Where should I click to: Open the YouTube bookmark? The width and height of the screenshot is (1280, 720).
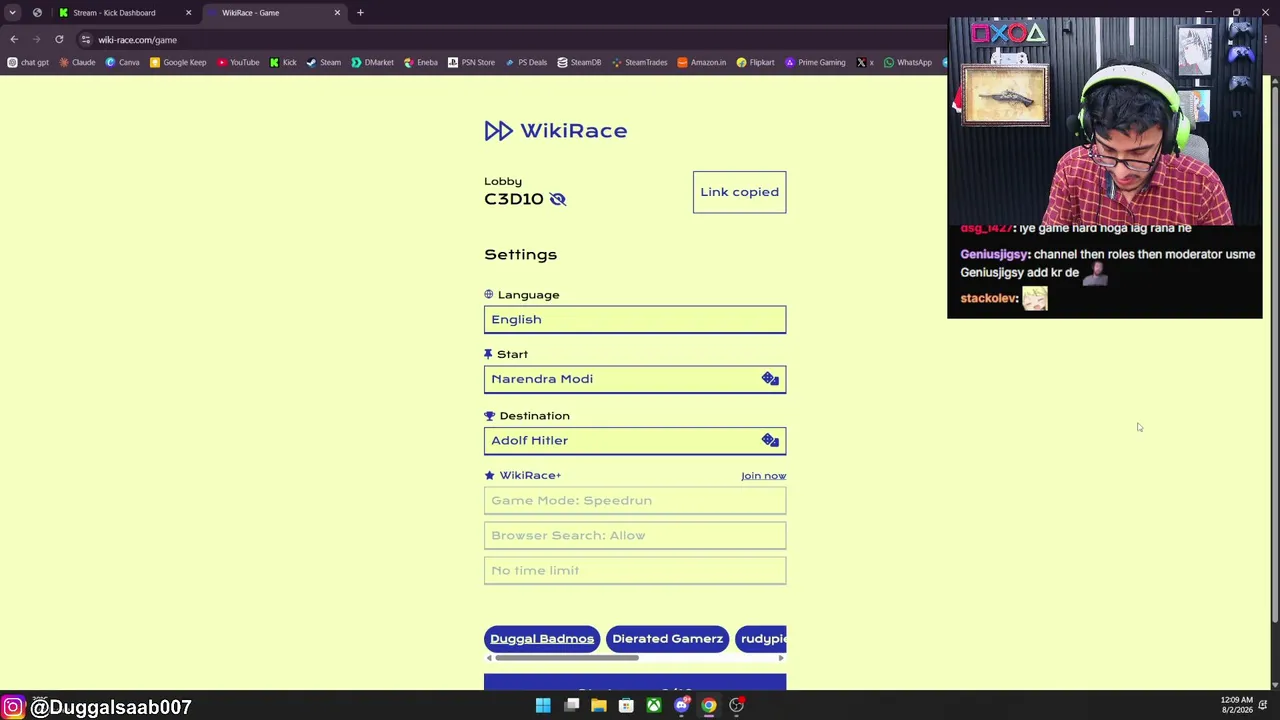click(x=238, y=63)
